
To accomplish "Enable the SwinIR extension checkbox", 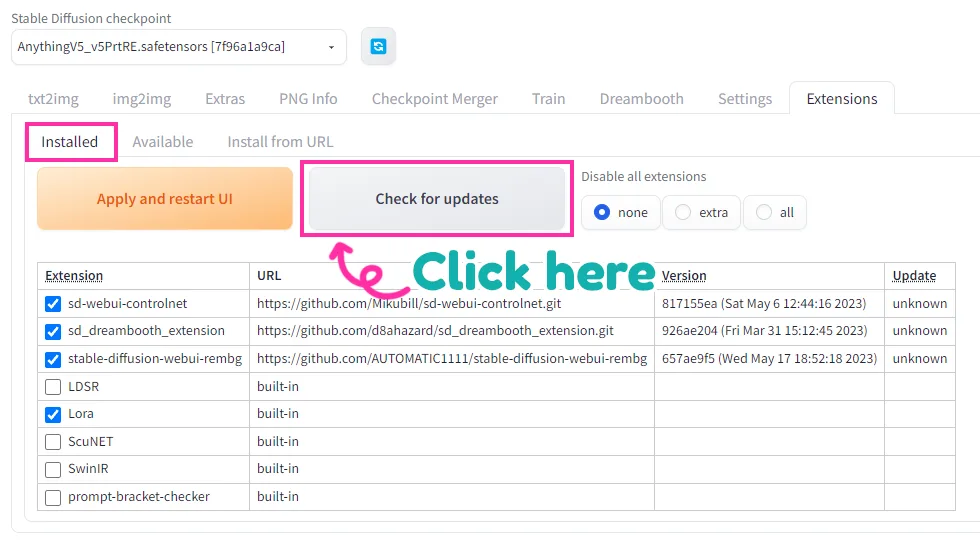I will point(53,469).
